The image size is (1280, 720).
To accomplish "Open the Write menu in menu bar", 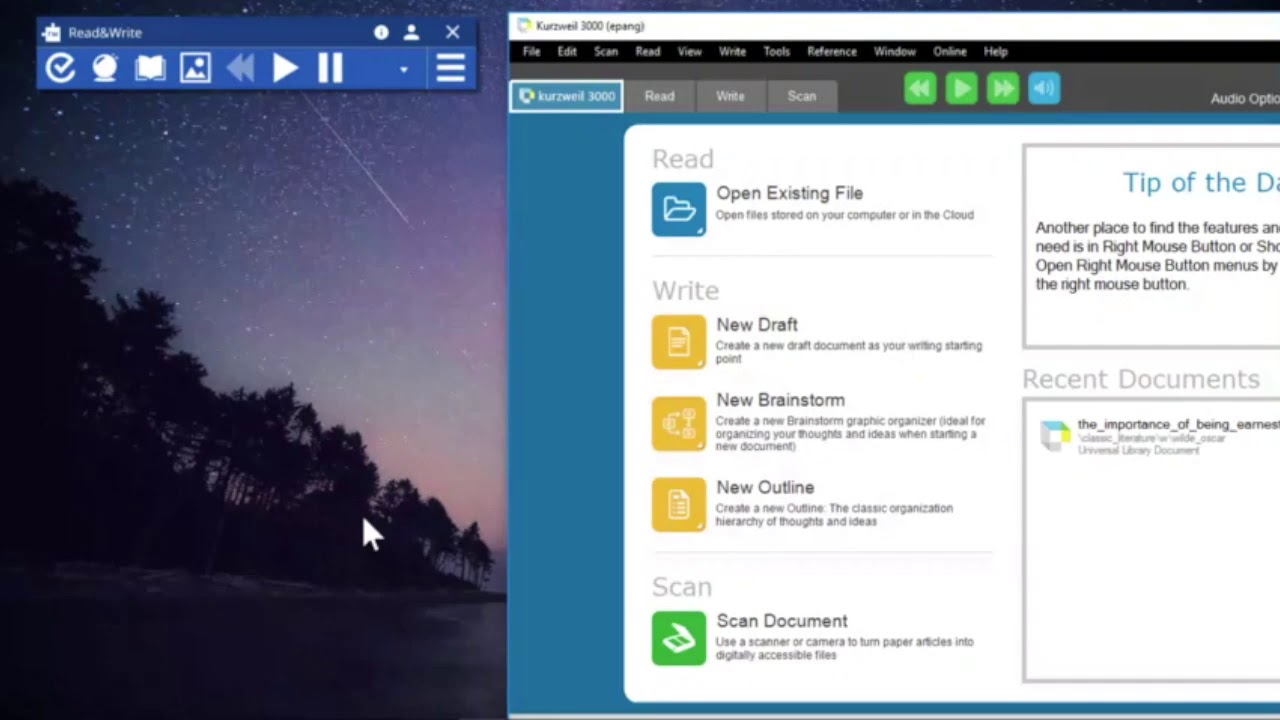I will (x=732, y=51).
